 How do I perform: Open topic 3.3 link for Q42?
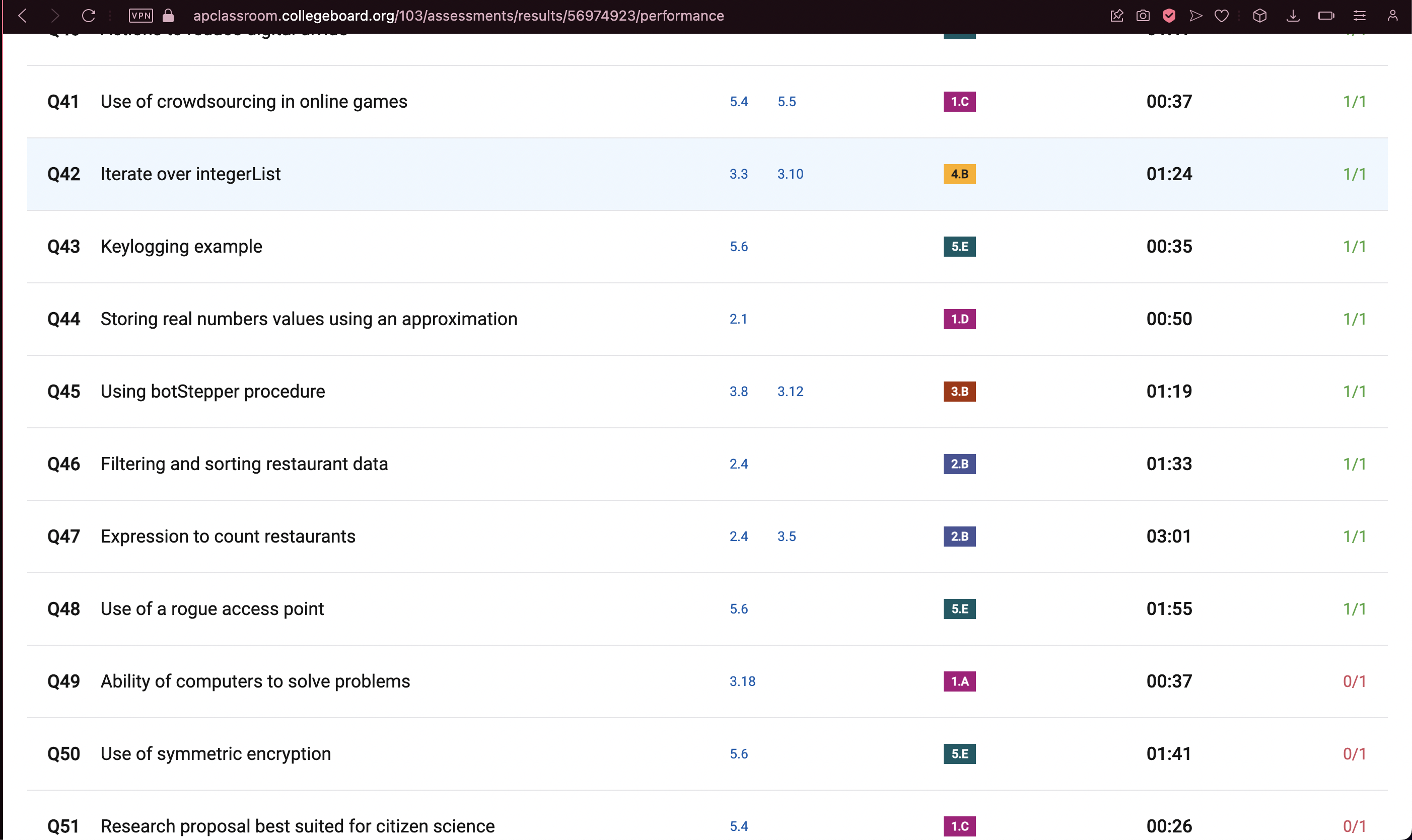coord(738,174)
